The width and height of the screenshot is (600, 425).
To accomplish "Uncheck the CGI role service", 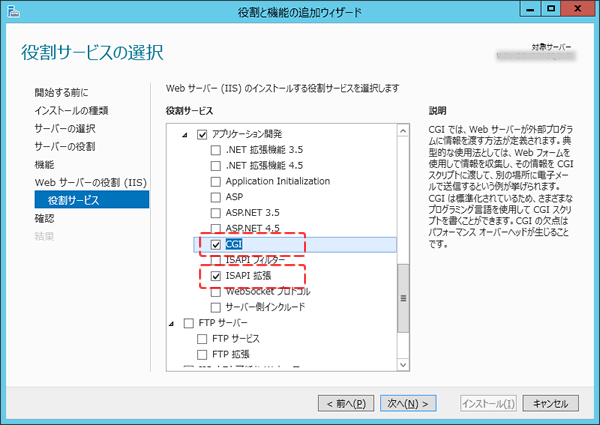I will tap(215, 244).
